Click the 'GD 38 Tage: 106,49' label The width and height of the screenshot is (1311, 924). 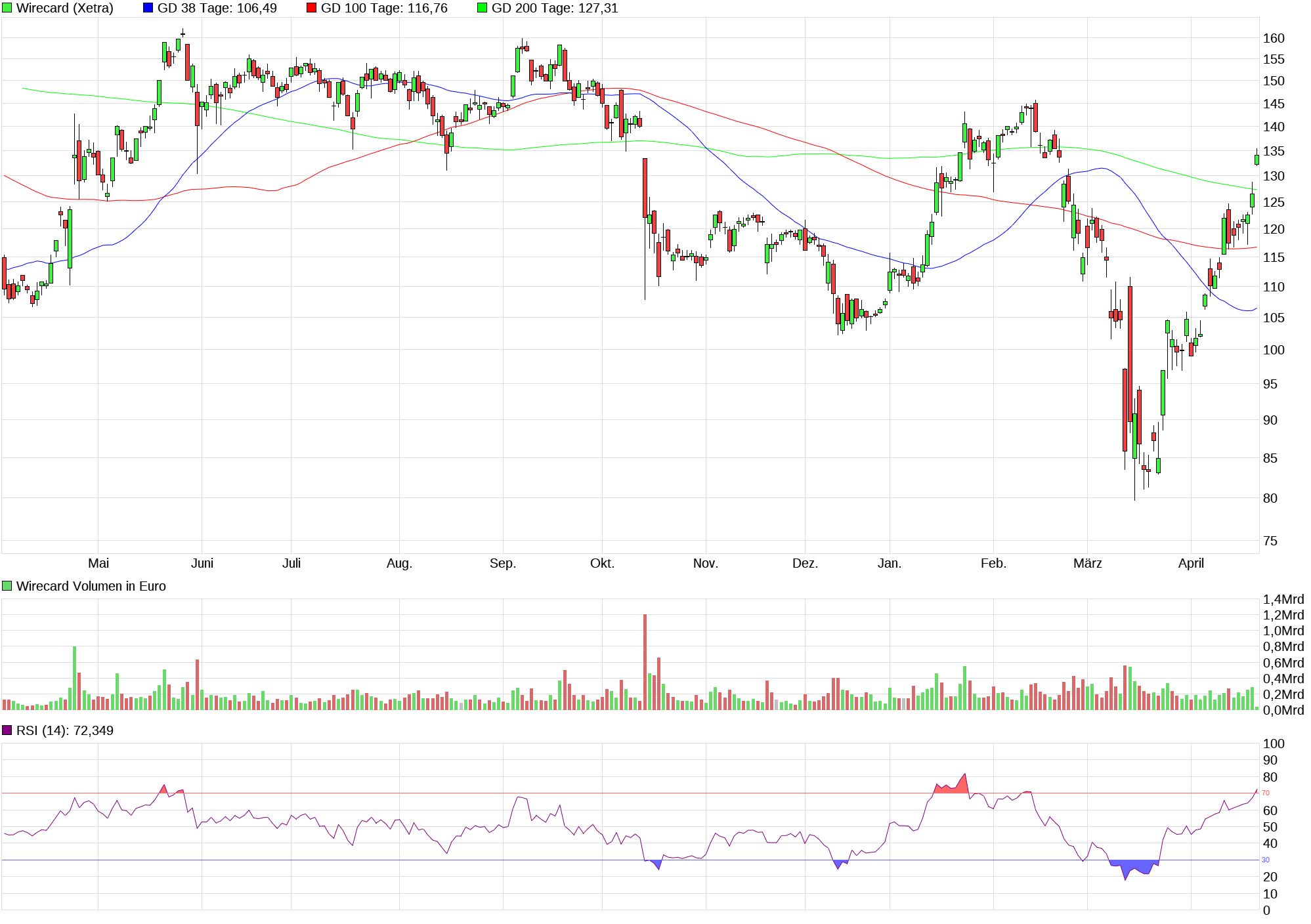coord(217,8)
